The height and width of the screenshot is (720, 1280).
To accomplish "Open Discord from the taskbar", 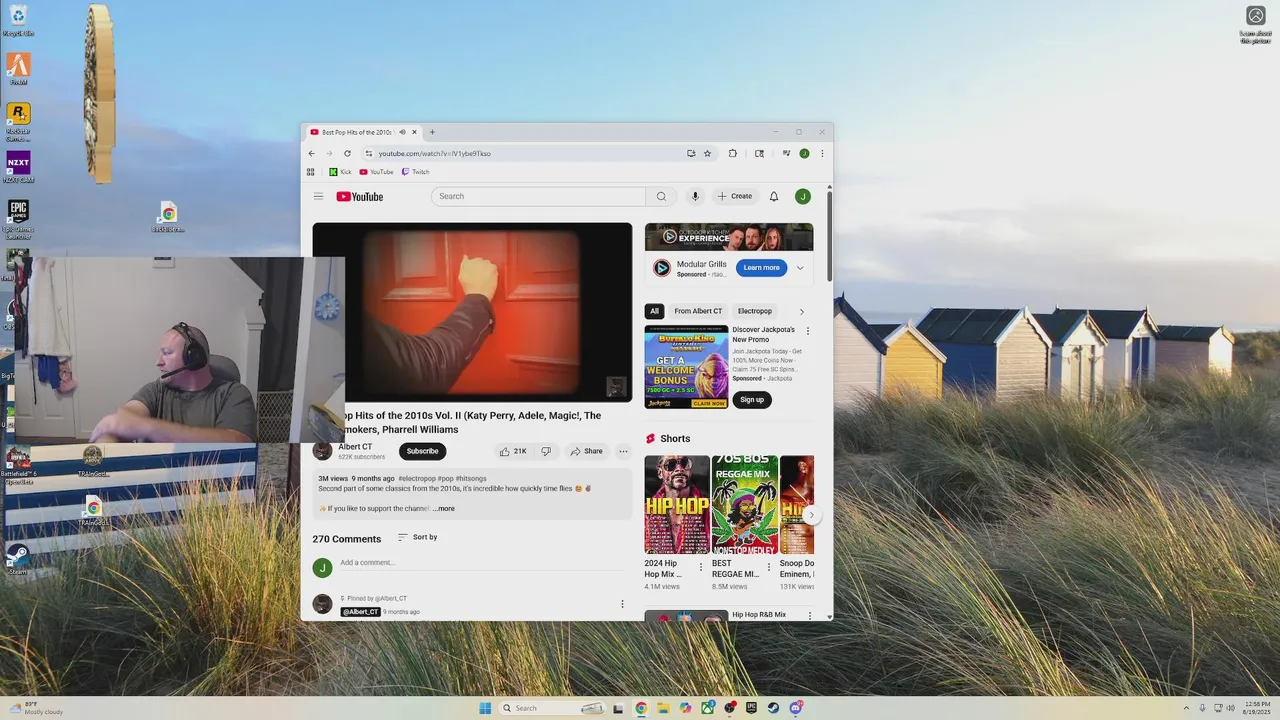I will [x=796, y=708].
